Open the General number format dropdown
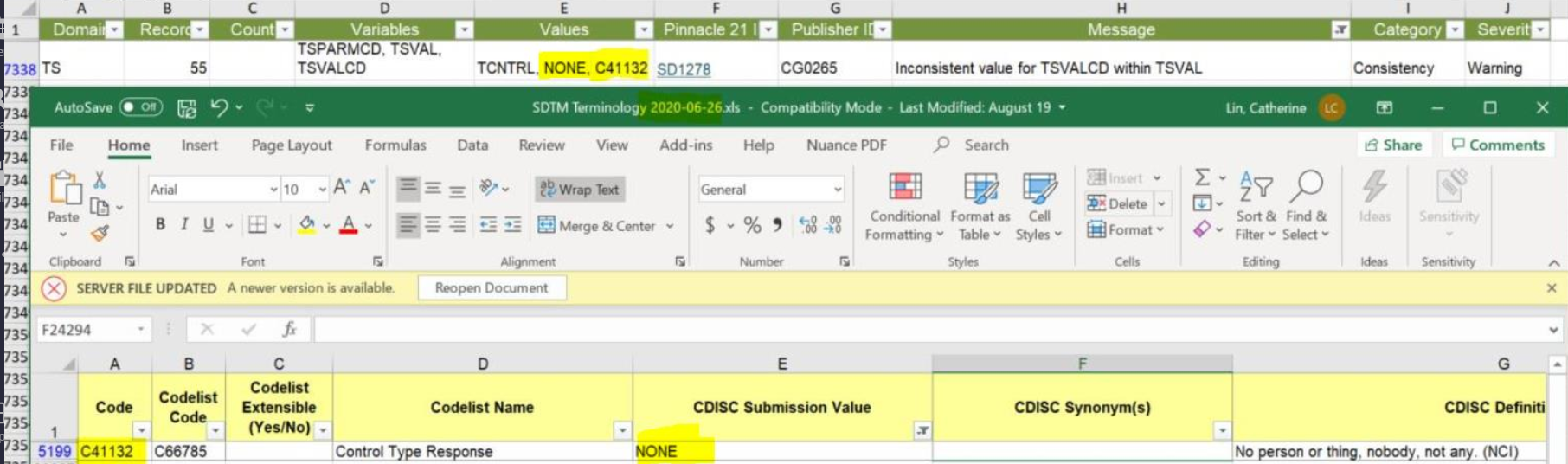Image resolution: width=1568 pixels, height=464 pixels. click(838, 190)
